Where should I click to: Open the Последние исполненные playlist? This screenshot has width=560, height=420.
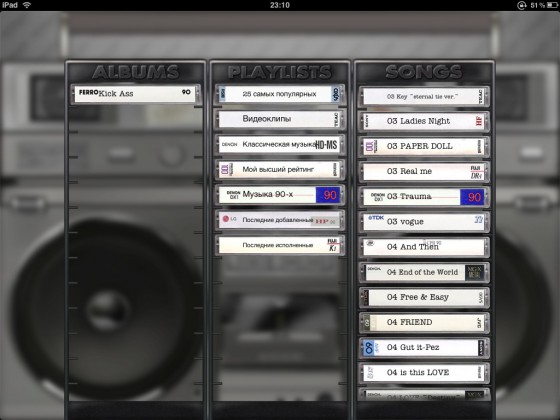280,245
